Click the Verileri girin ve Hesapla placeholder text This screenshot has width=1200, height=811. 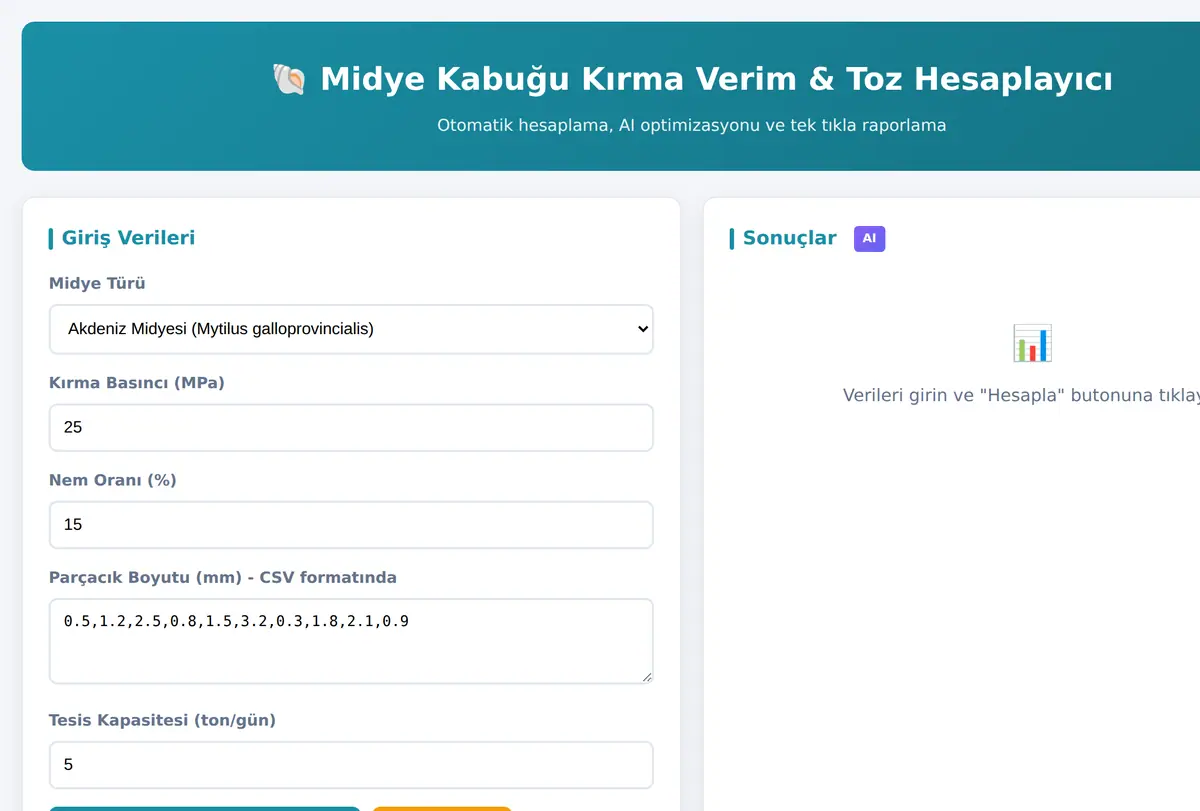click(x=1021, y=395)
